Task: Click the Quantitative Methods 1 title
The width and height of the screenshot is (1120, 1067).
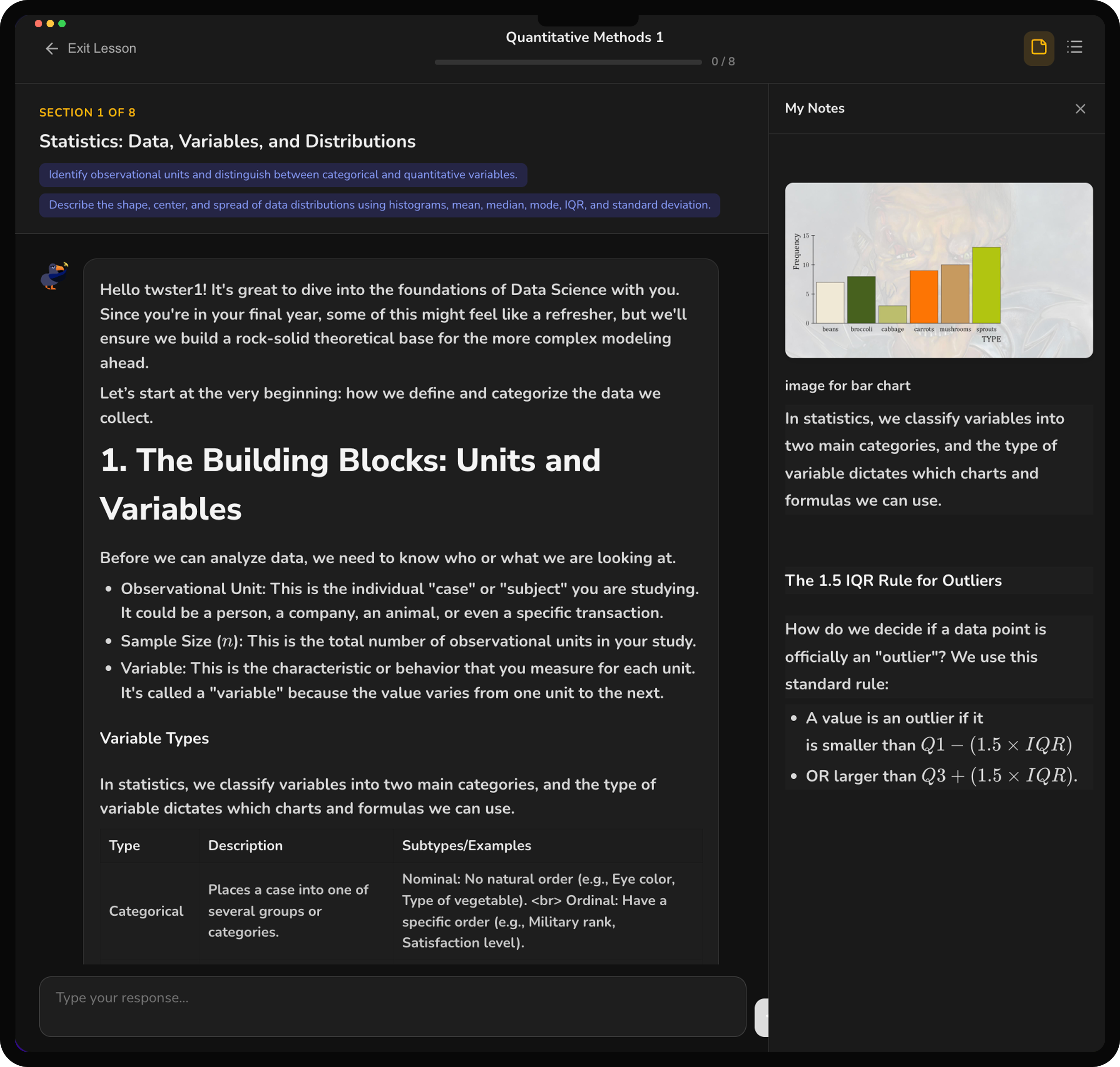Action: [x=584, y=37]
